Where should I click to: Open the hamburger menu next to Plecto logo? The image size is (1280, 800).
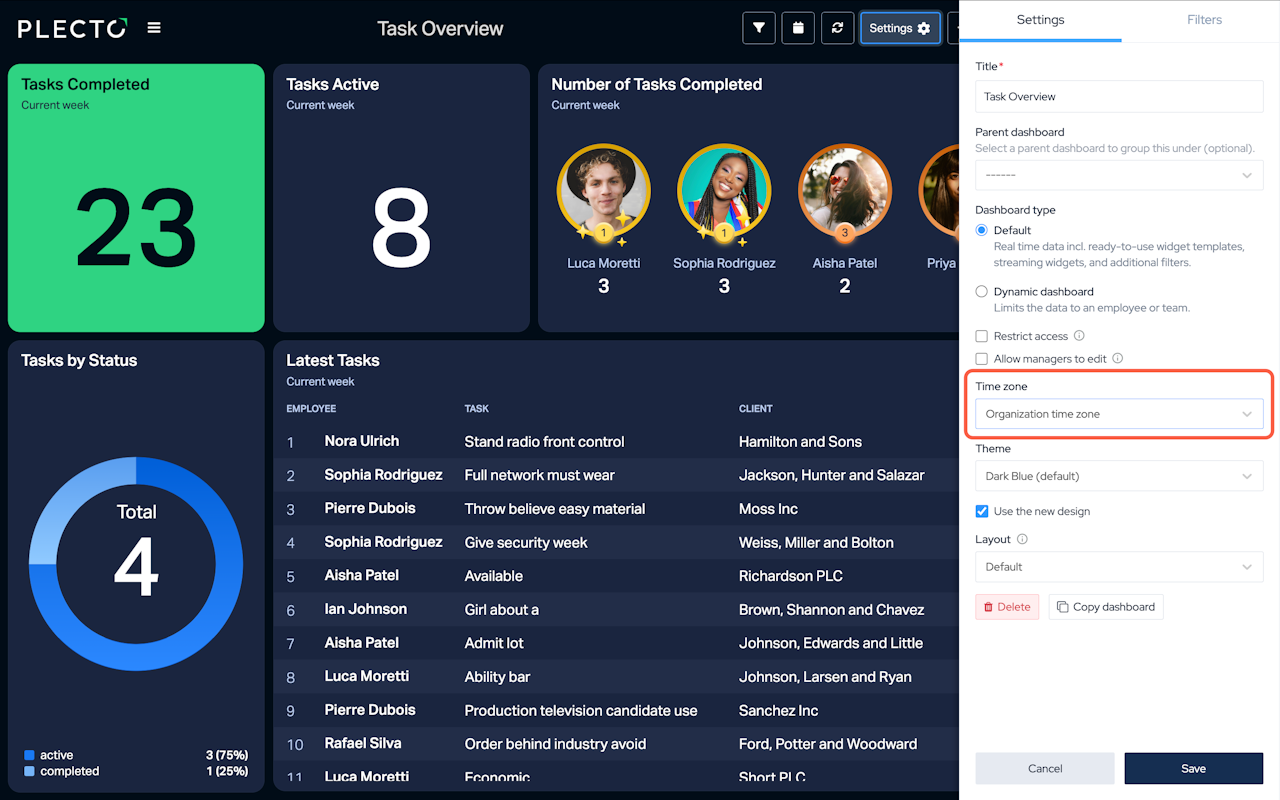[154, 28]
